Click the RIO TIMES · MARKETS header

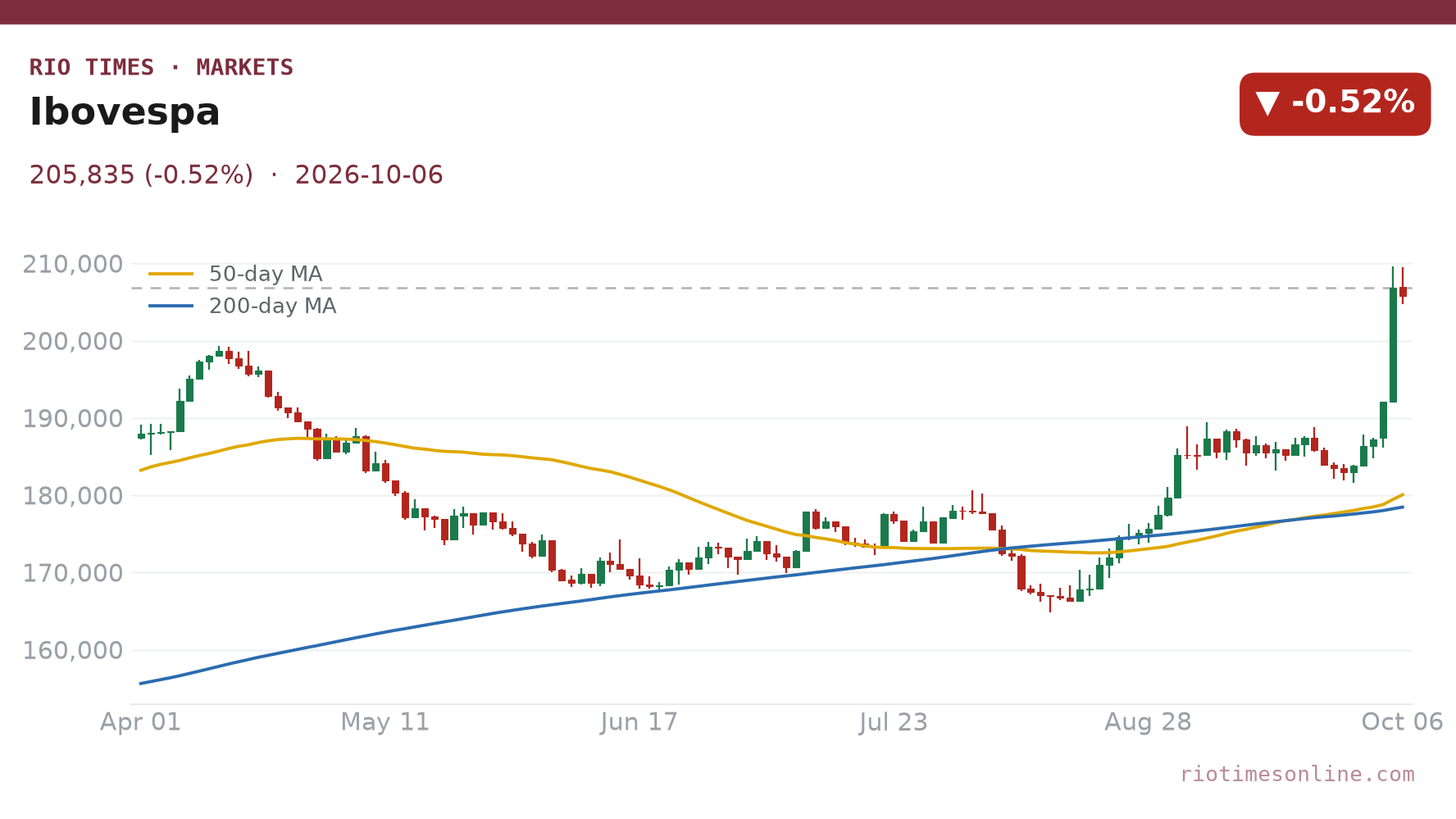[x=162, y=67]
